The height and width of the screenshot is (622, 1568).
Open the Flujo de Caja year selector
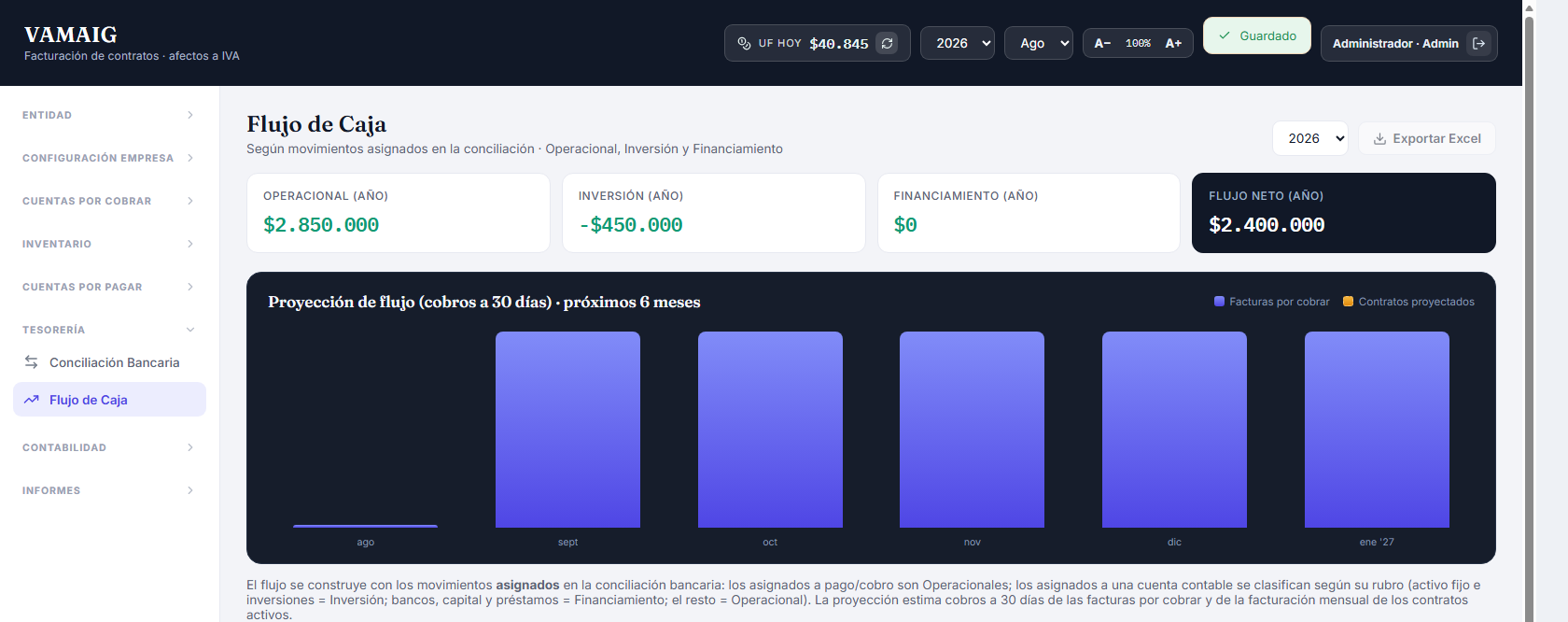coord(1310,138)
